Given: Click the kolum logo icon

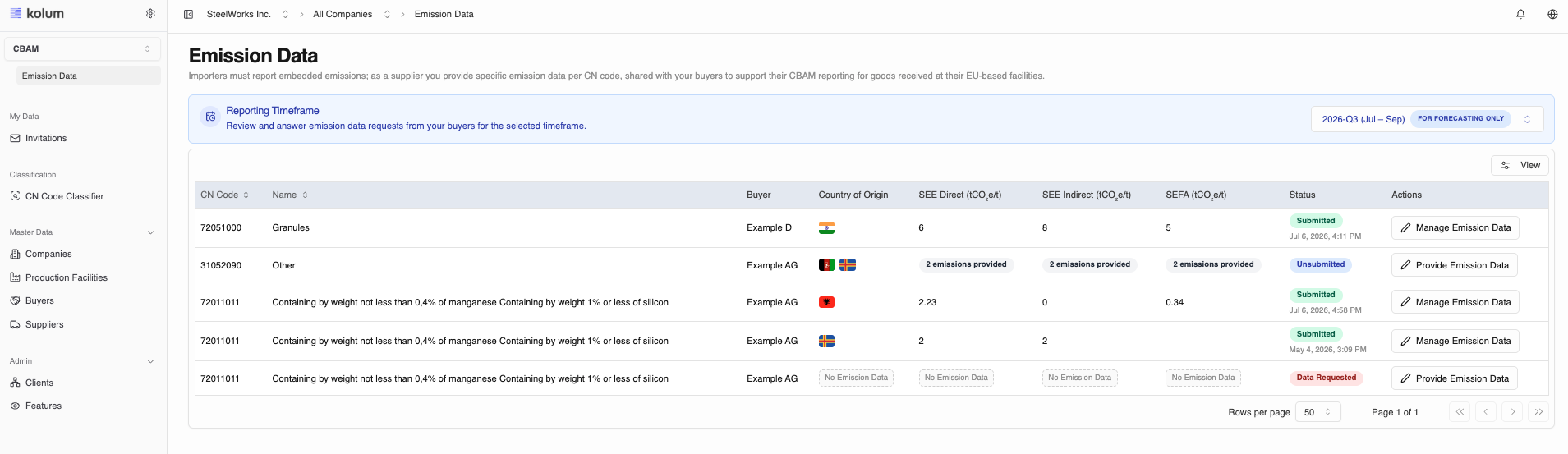Looking at the screenshot, I should tap(16, 13).
